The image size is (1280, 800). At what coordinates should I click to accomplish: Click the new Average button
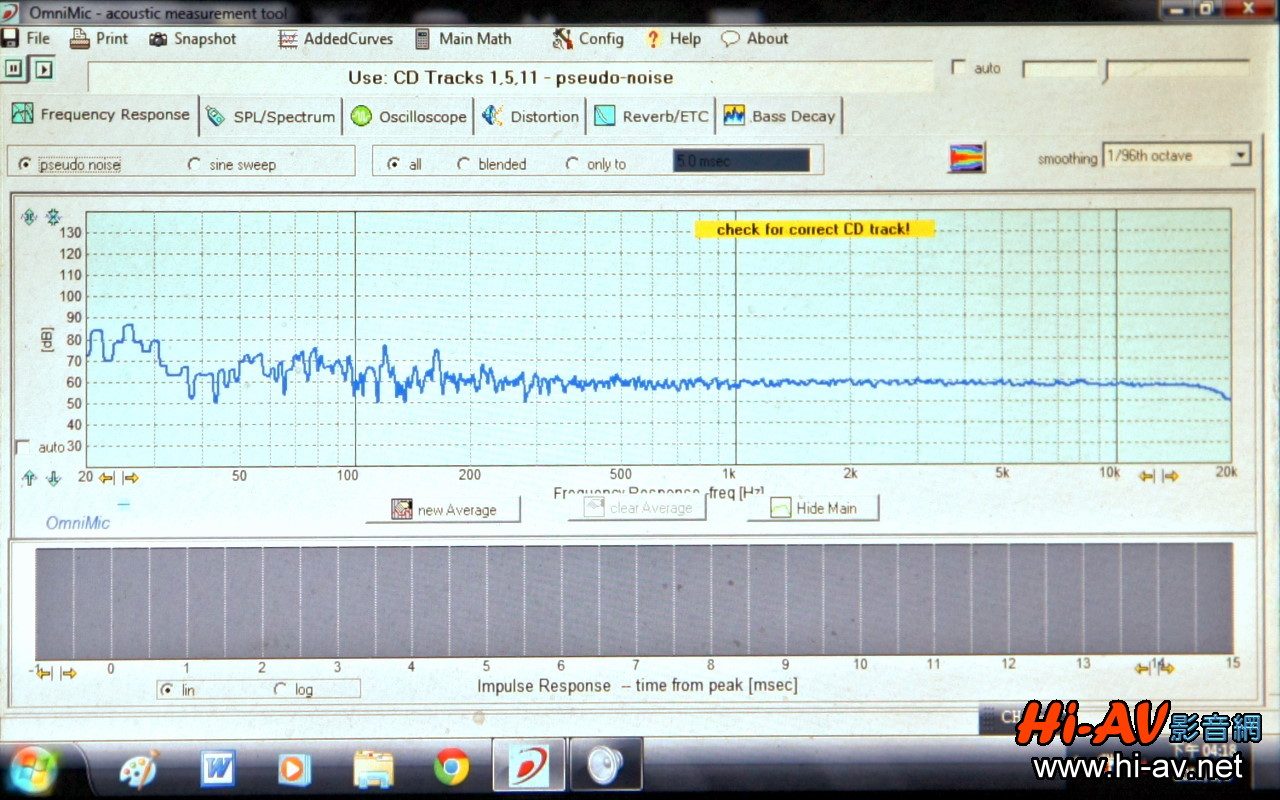[443, 509]
